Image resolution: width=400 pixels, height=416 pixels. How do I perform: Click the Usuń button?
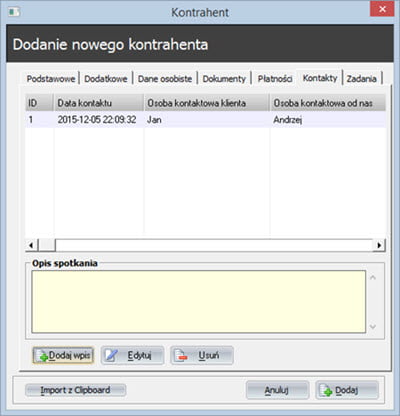tap(202, 355)
